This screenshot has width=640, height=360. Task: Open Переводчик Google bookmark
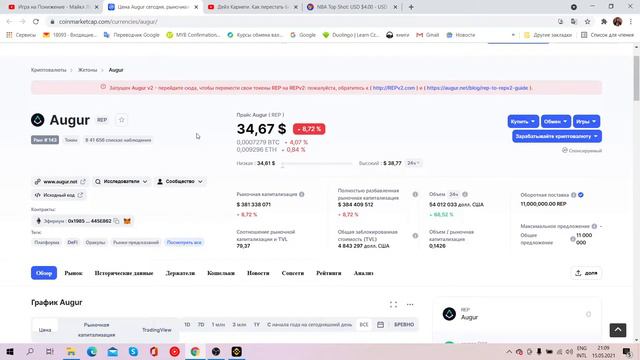click(x=131, y=35)
